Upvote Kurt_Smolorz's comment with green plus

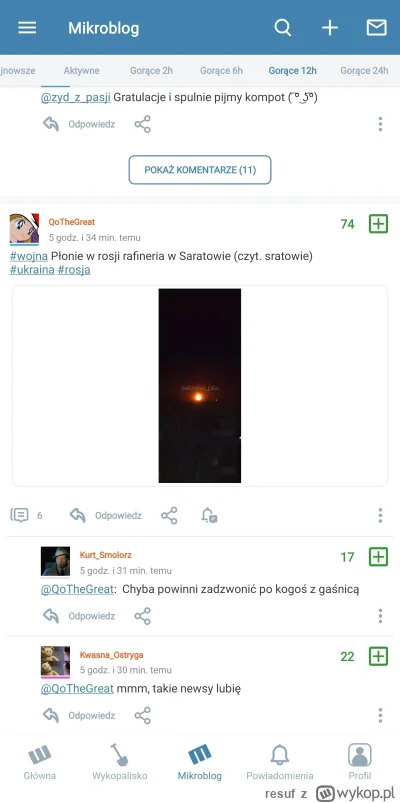[378, 557]
